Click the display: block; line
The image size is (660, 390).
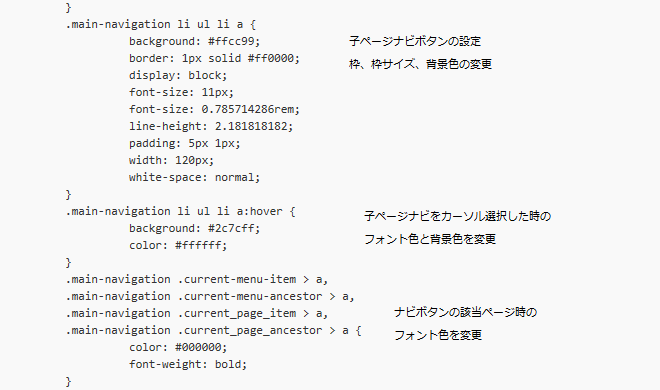tap(178, 75)
